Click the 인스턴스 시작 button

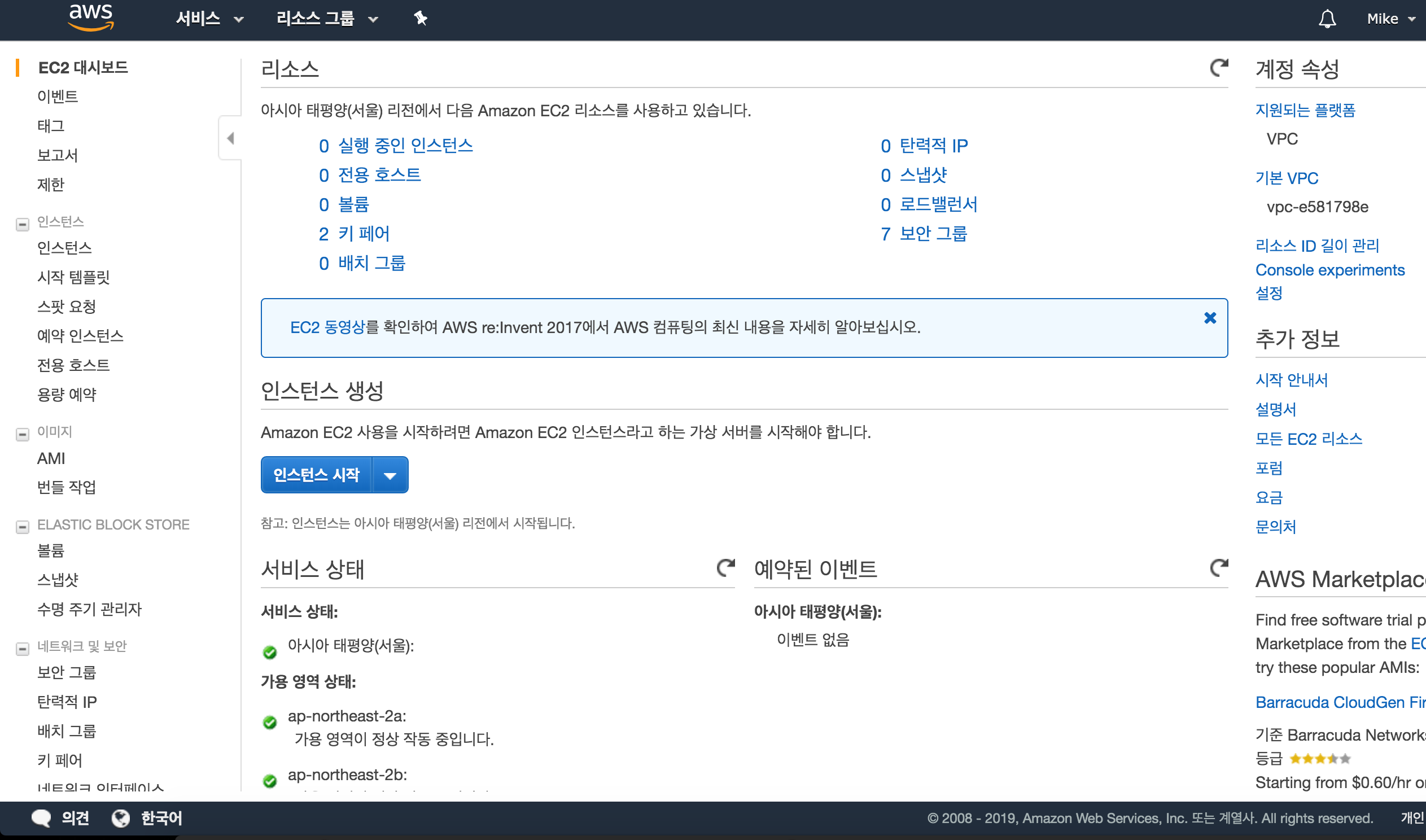(316, 475)
